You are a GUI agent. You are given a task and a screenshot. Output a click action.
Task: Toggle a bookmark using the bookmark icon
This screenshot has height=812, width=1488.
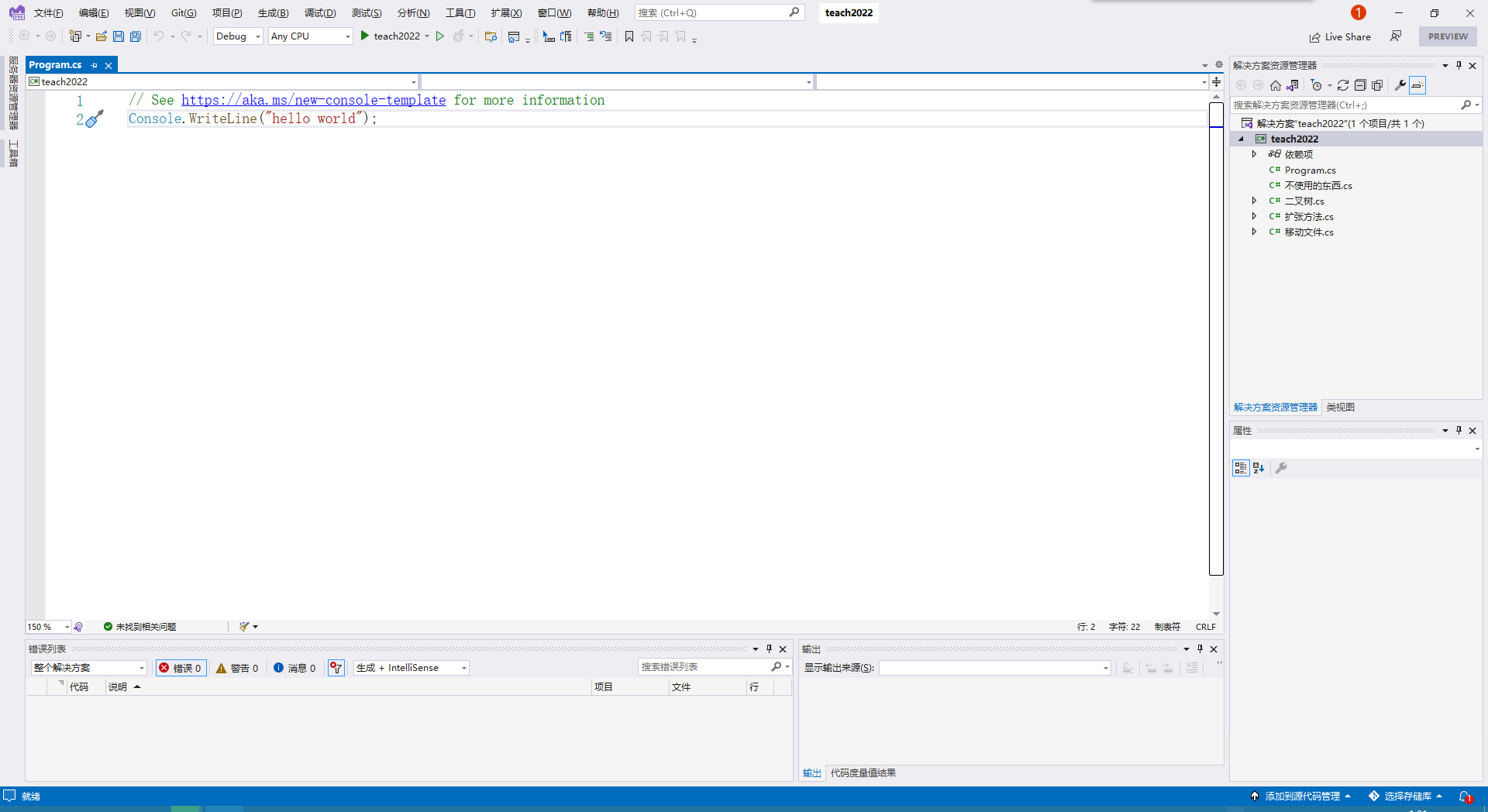pos(629,36)
